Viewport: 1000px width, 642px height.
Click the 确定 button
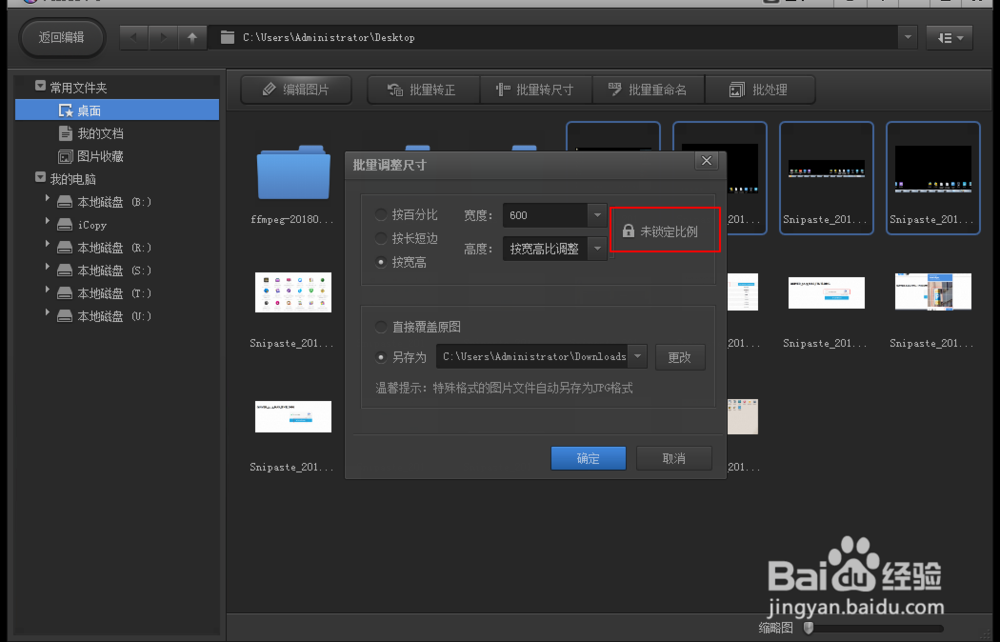[x=588, y=458]
